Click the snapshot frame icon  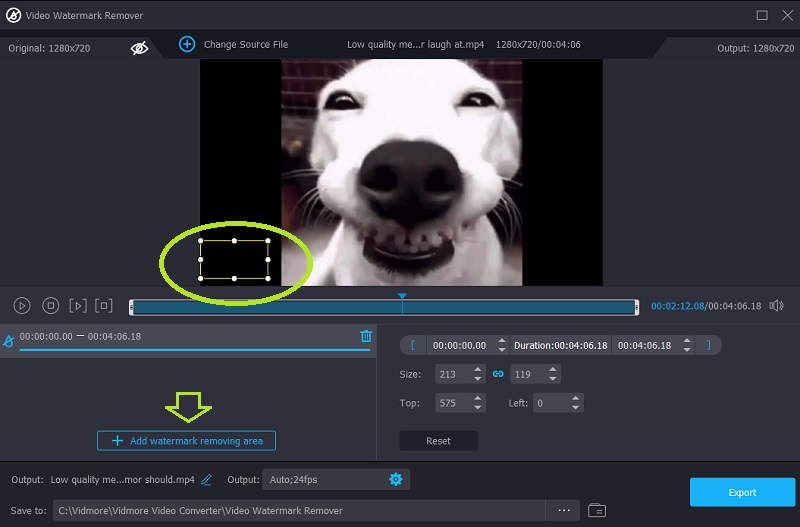105,306
